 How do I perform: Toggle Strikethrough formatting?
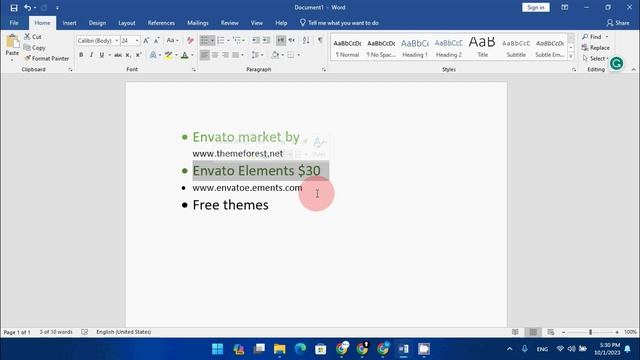tap(118, 55)
